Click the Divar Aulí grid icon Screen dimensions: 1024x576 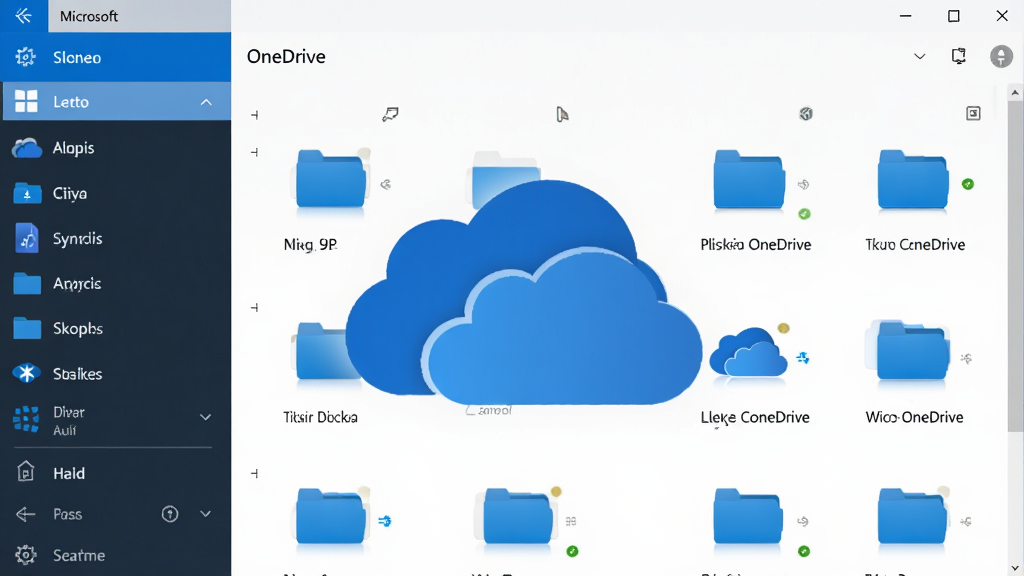(26, 419)
